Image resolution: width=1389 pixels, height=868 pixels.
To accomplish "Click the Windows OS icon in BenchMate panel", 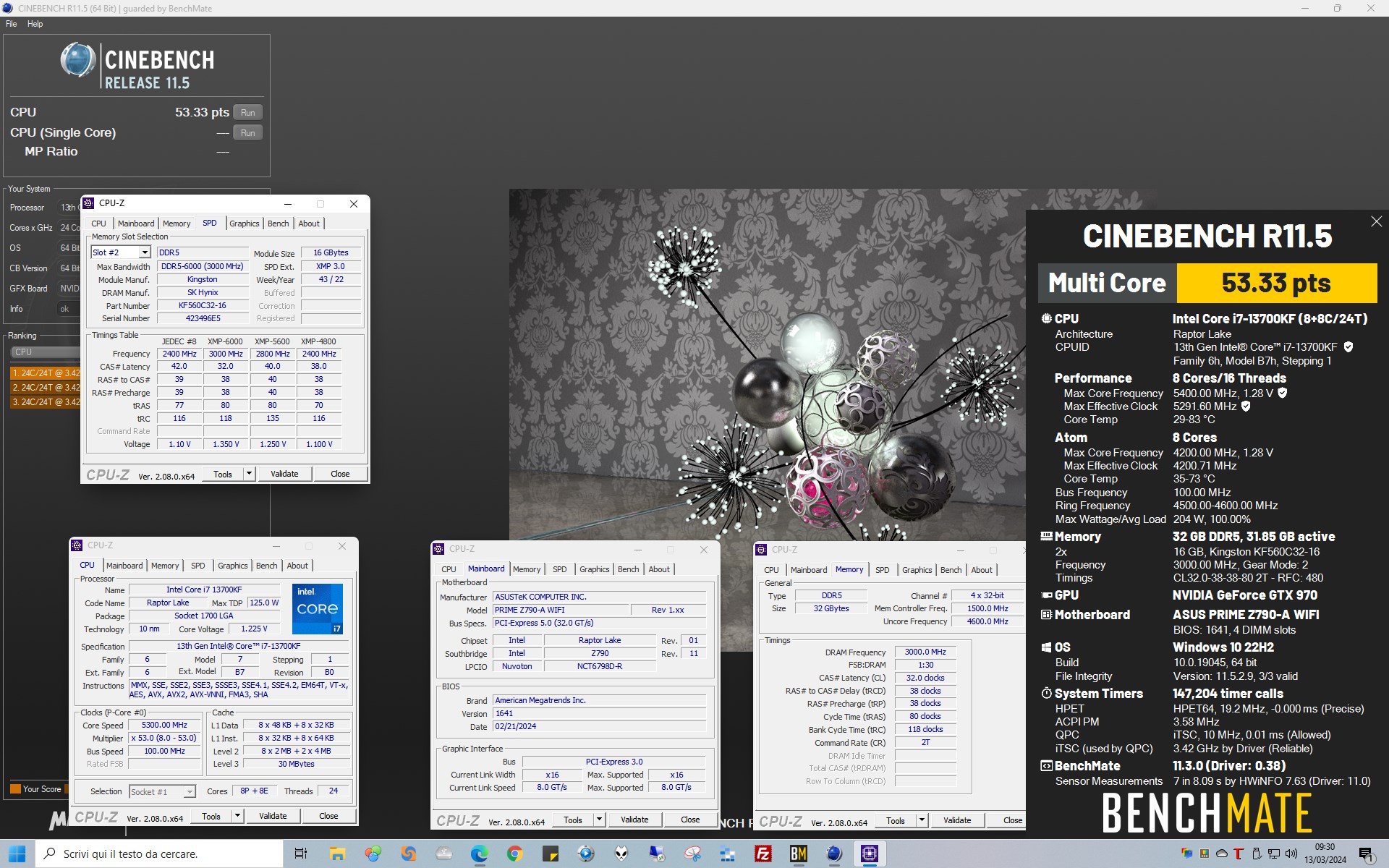I will pos(1046,647).
